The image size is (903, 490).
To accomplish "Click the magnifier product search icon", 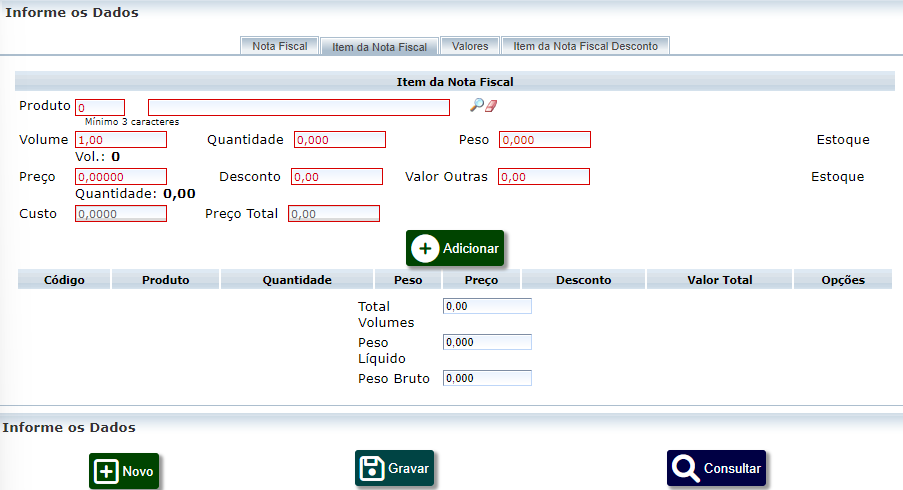I will click(476, 105).
